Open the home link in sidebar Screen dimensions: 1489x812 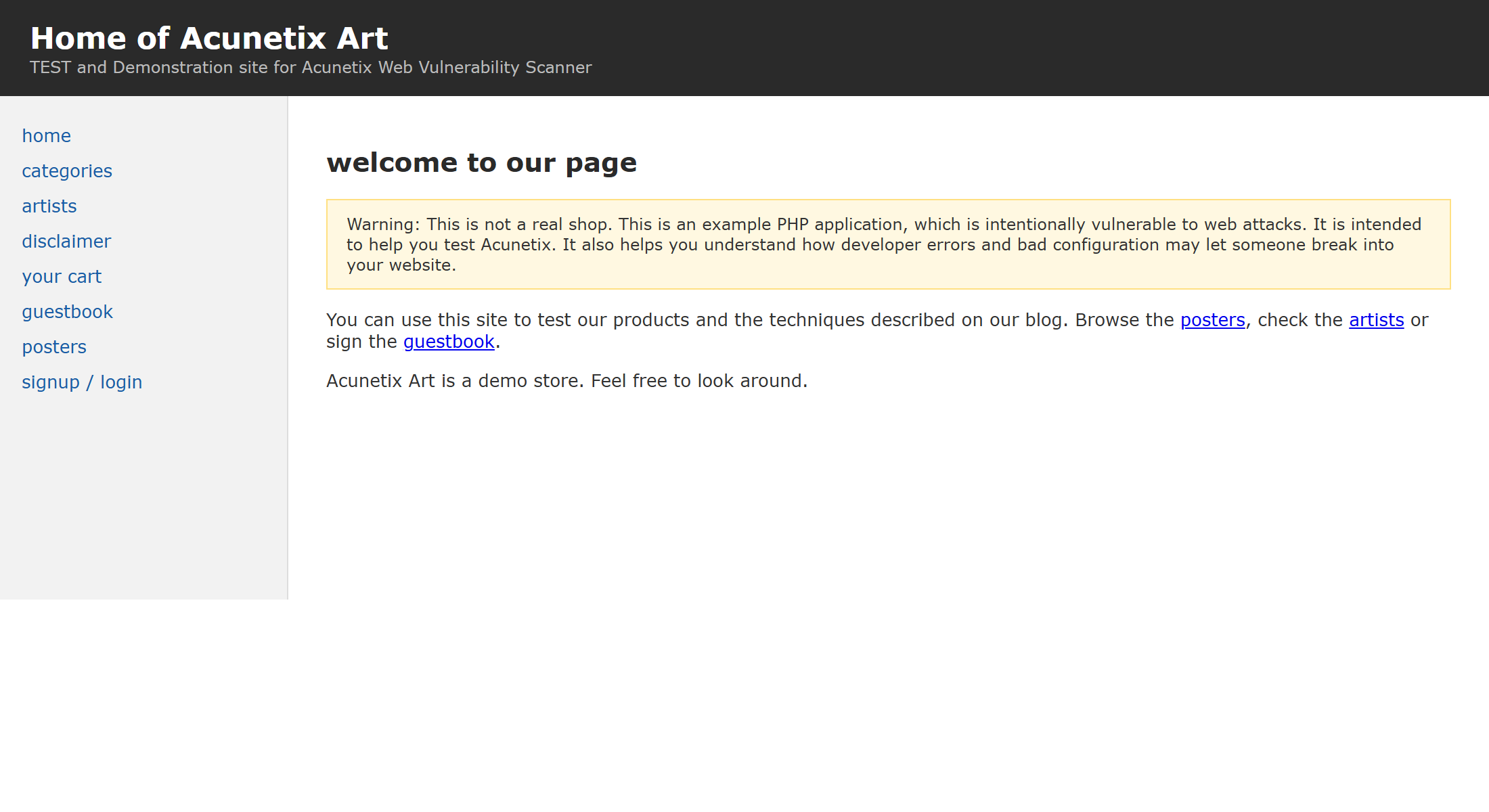(x=46, y=136)
